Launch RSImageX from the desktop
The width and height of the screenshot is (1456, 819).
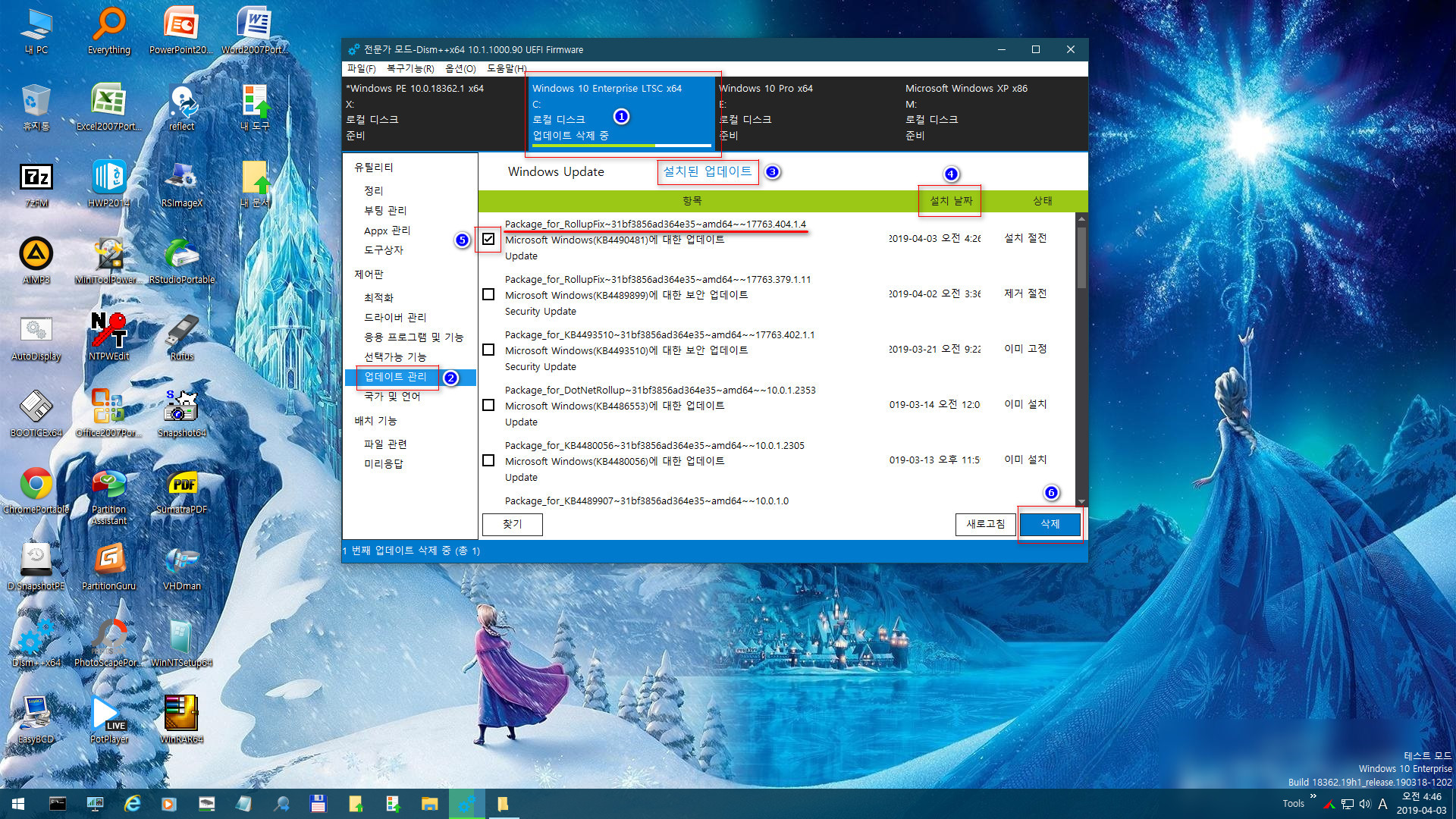[182, 184]
